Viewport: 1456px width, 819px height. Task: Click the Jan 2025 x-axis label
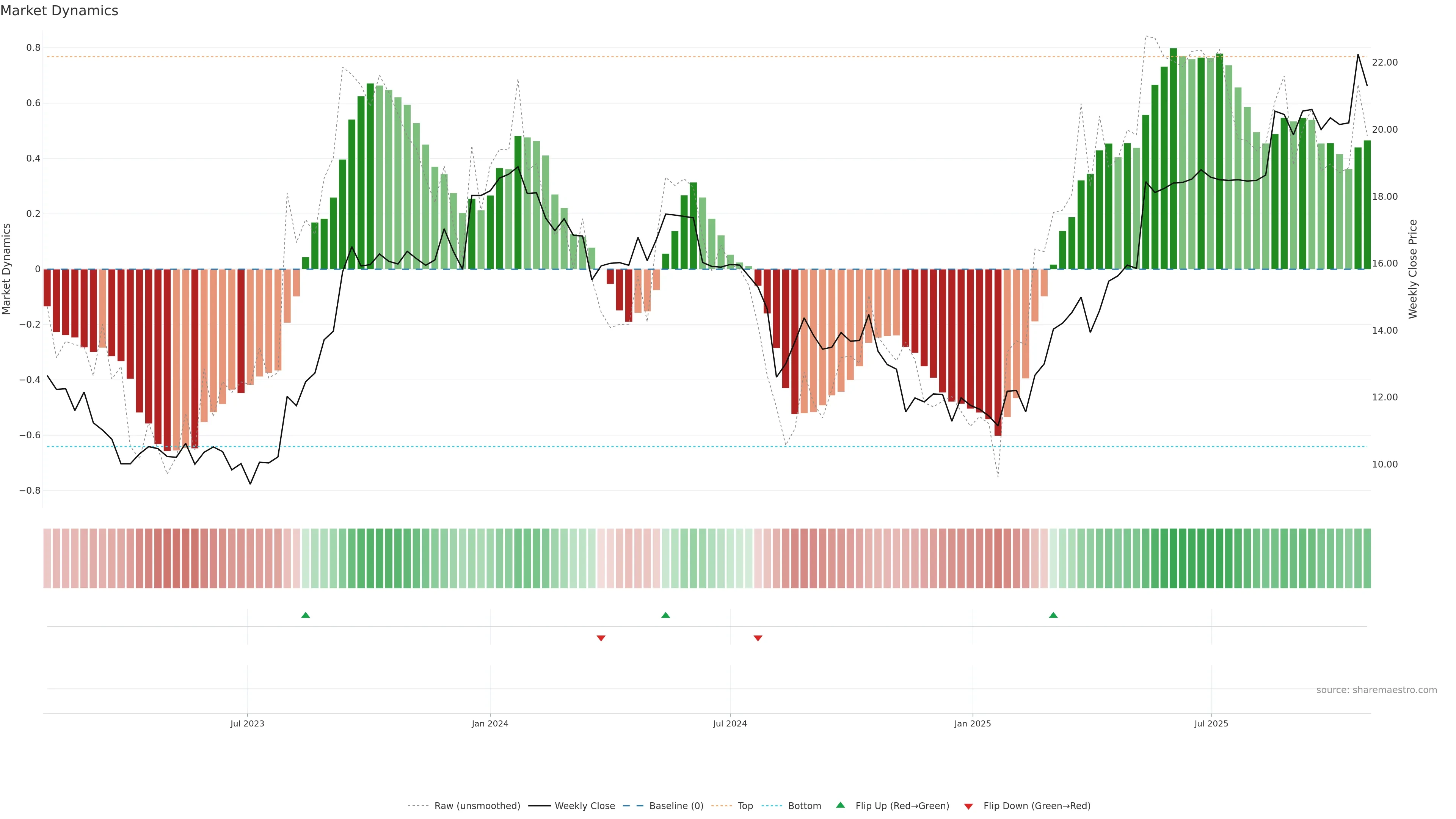[x=972, y=723]
